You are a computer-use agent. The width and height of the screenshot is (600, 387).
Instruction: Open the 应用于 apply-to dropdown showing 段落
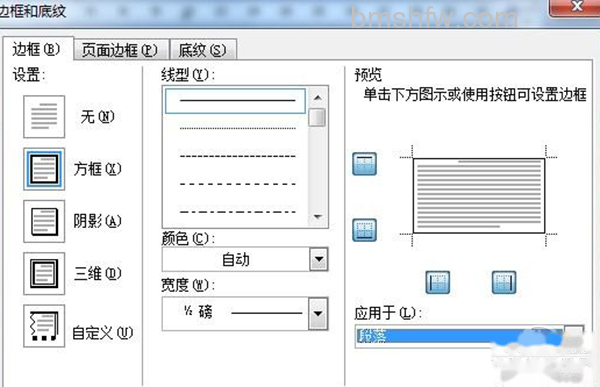pos(470,336)
